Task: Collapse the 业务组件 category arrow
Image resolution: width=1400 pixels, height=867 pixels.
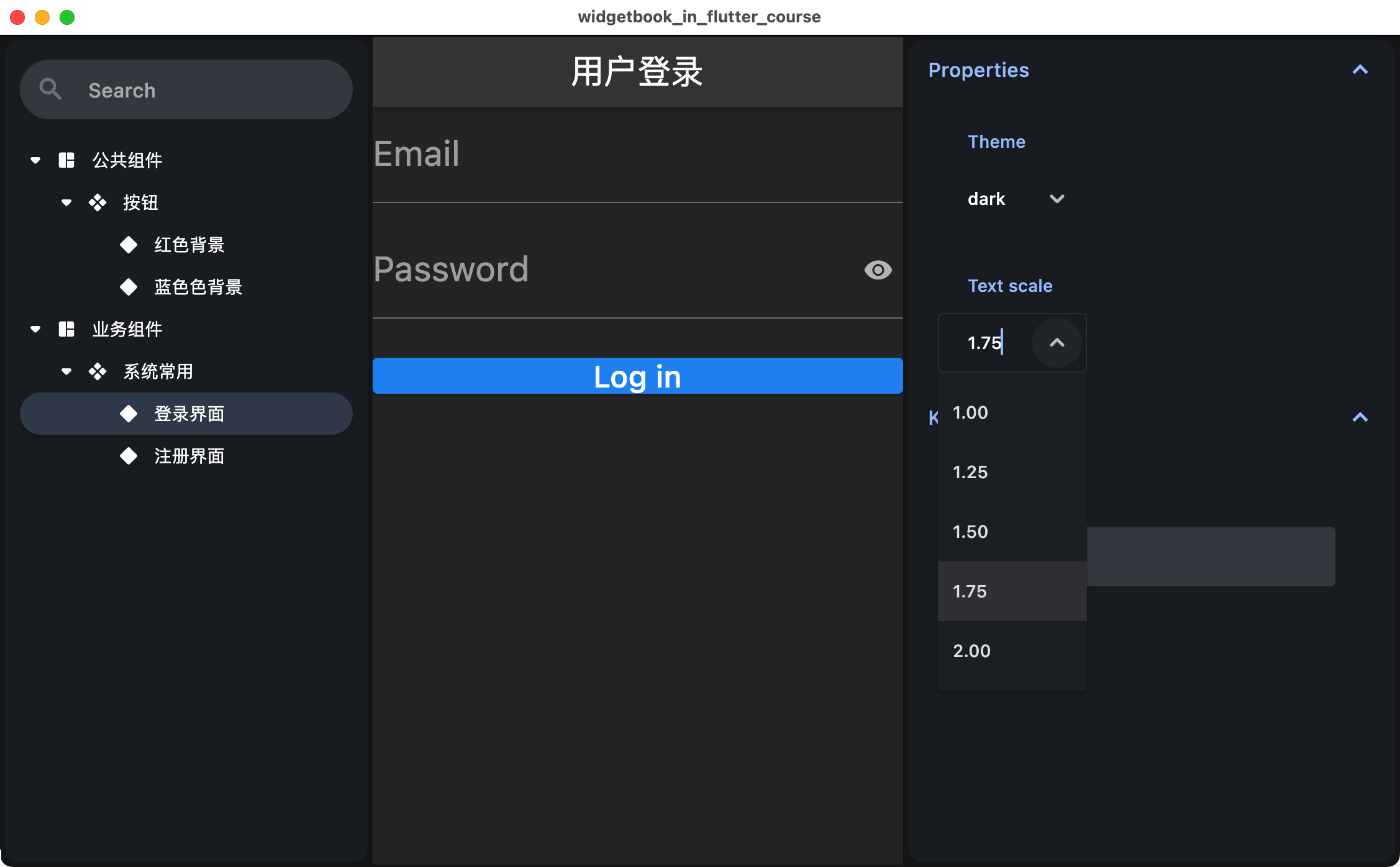Action: coord(35,329)
